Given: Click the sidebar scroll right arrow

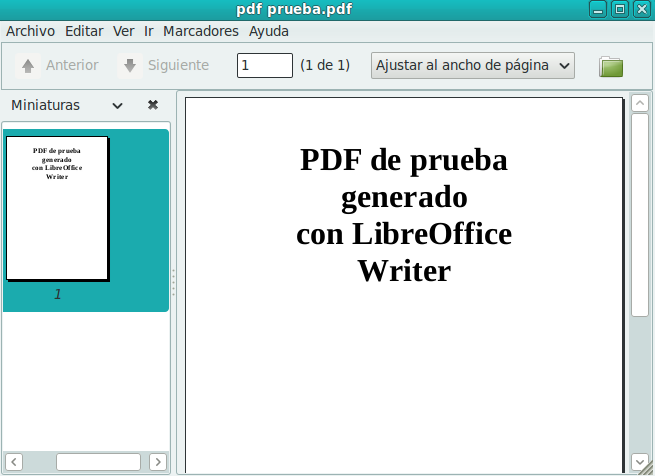Looking at the screenshot, I should 158,462.
